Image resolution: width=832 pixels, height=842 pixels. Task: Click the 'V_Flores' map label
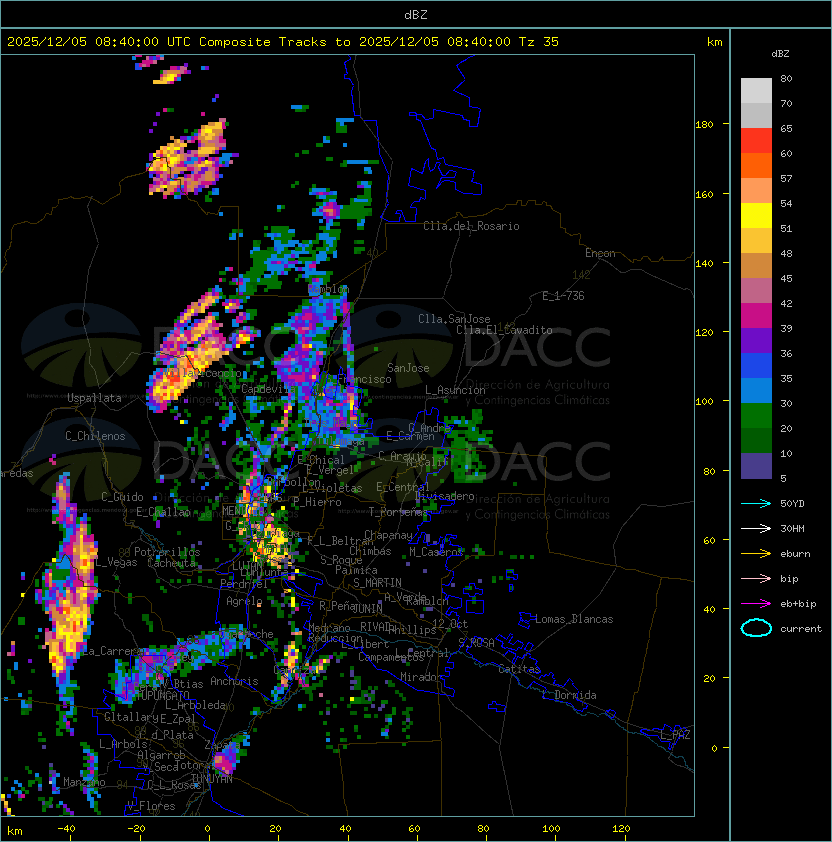click(151, 806)
